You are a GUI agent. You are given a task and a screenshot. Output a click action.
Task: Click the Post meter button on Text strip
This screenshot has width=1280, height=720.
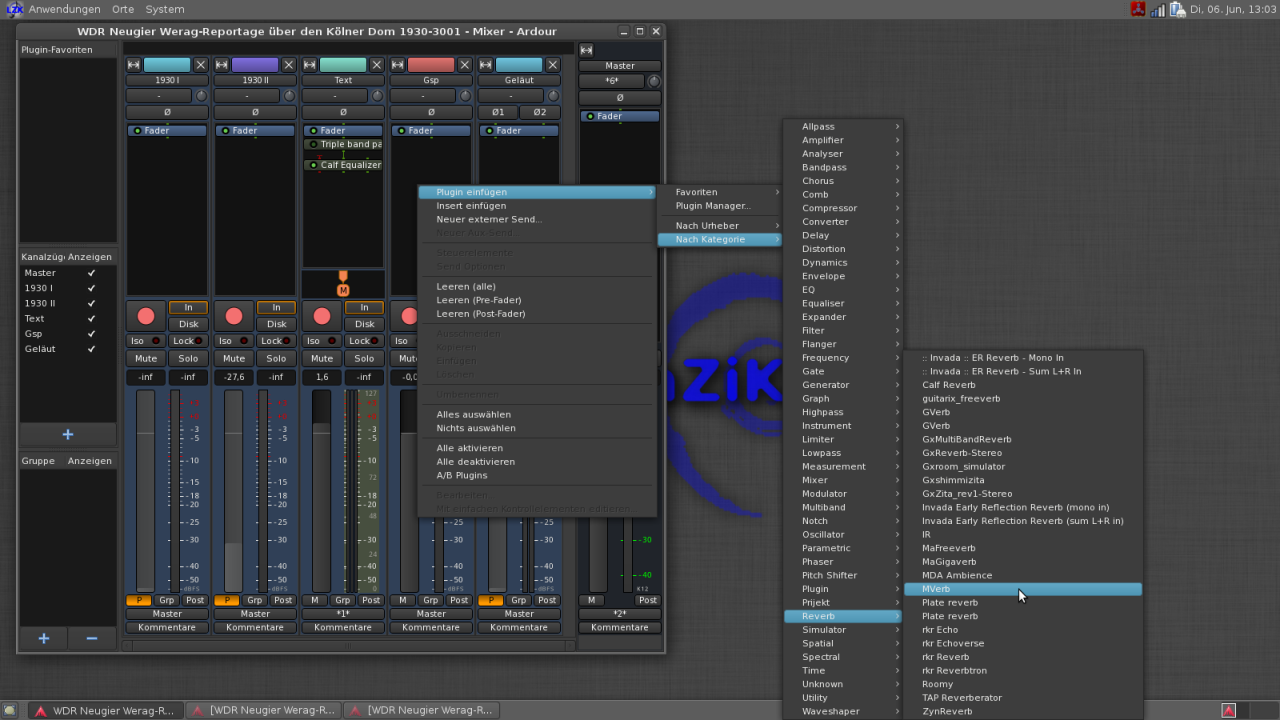[371, 600]
